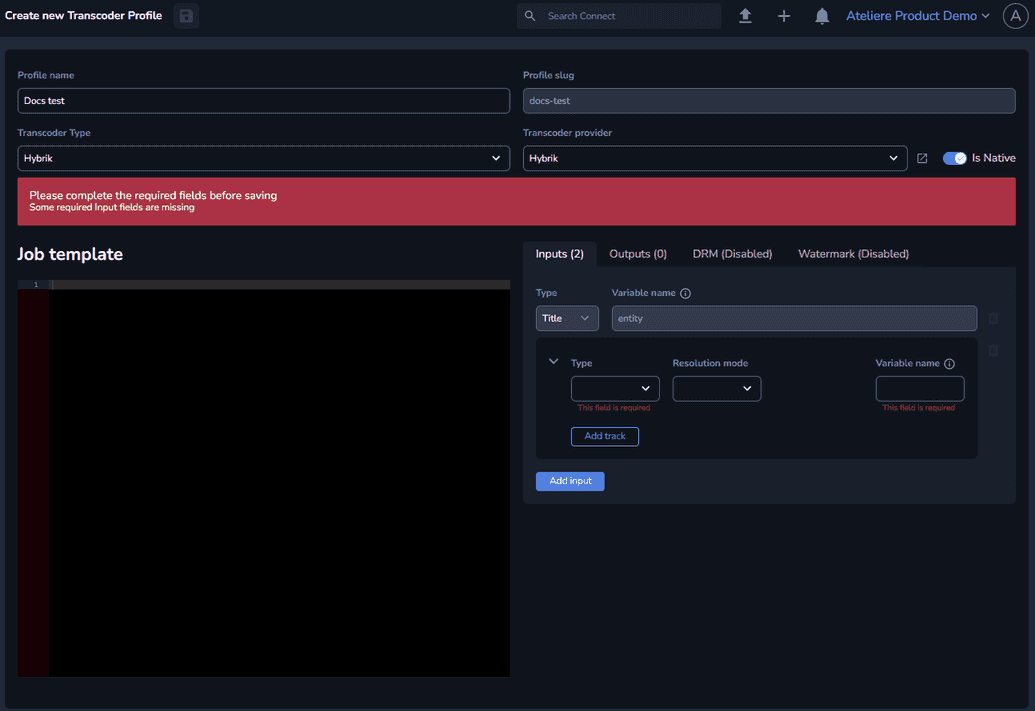
Task: Open the Title type dropdown
Action: pos(567,318)
